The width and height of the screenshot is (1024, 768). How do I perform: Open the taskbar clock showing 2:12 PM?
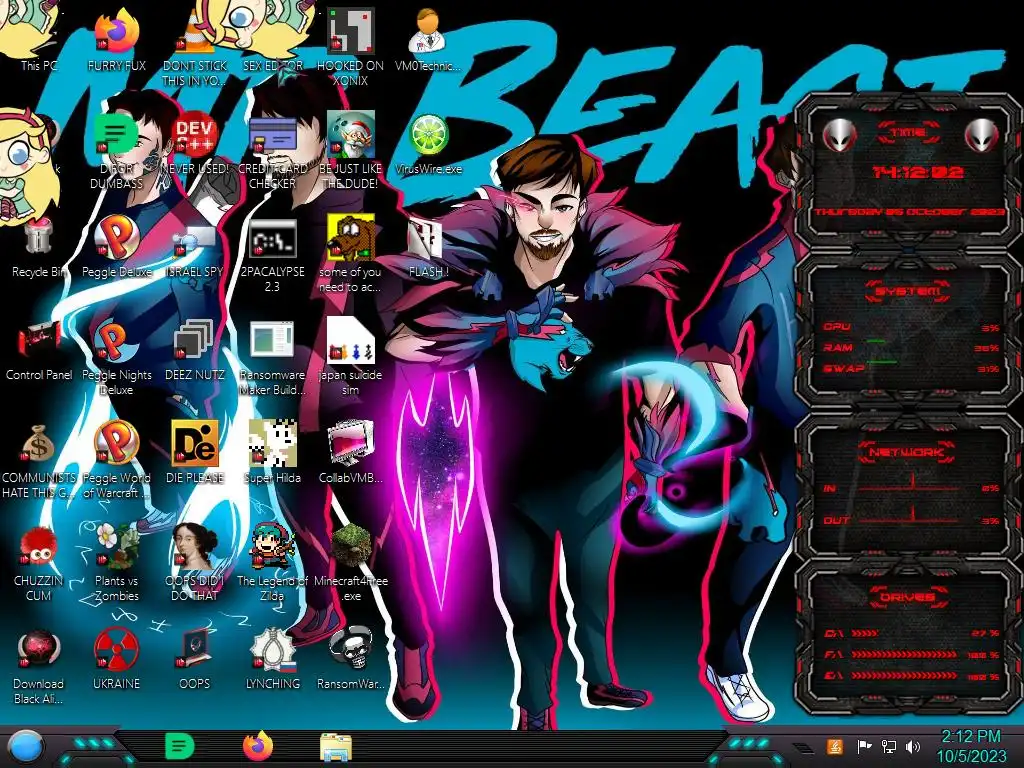coord(971,746)
